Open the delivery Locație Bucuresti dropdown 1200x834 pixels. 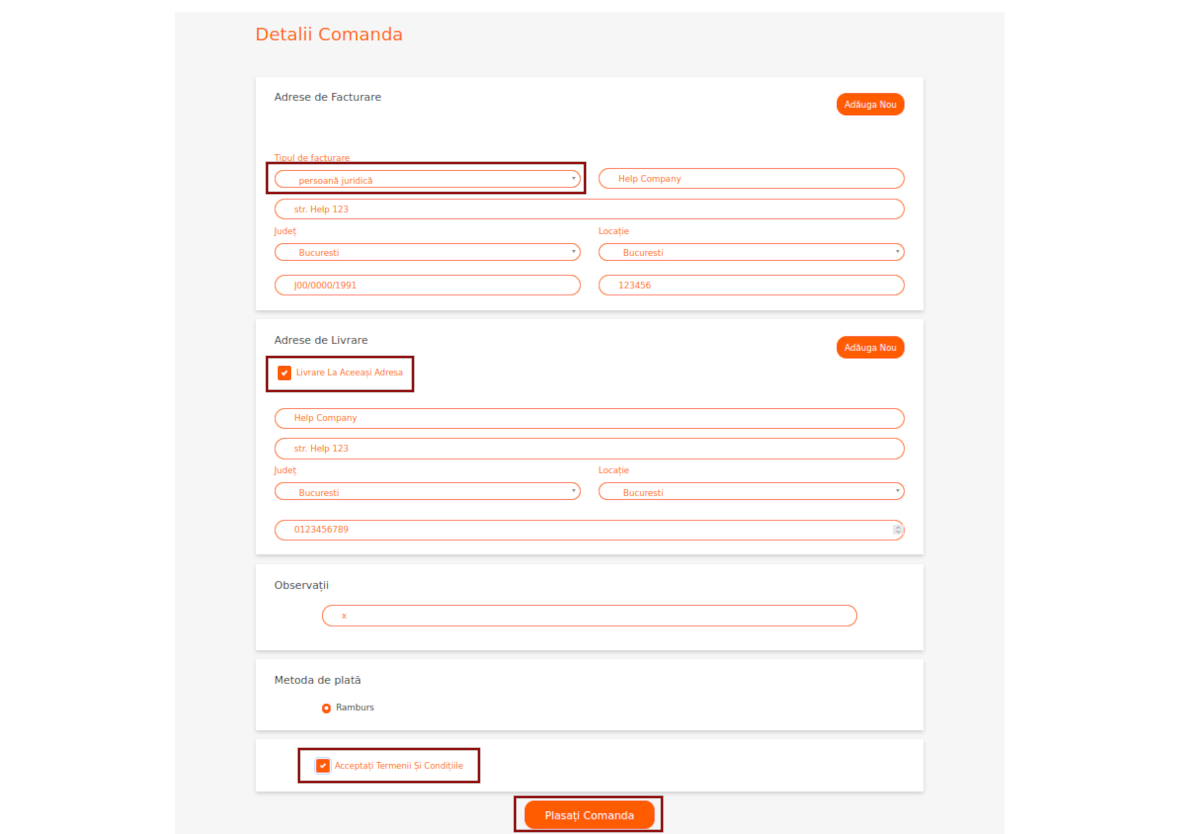[x=751, y=492]
